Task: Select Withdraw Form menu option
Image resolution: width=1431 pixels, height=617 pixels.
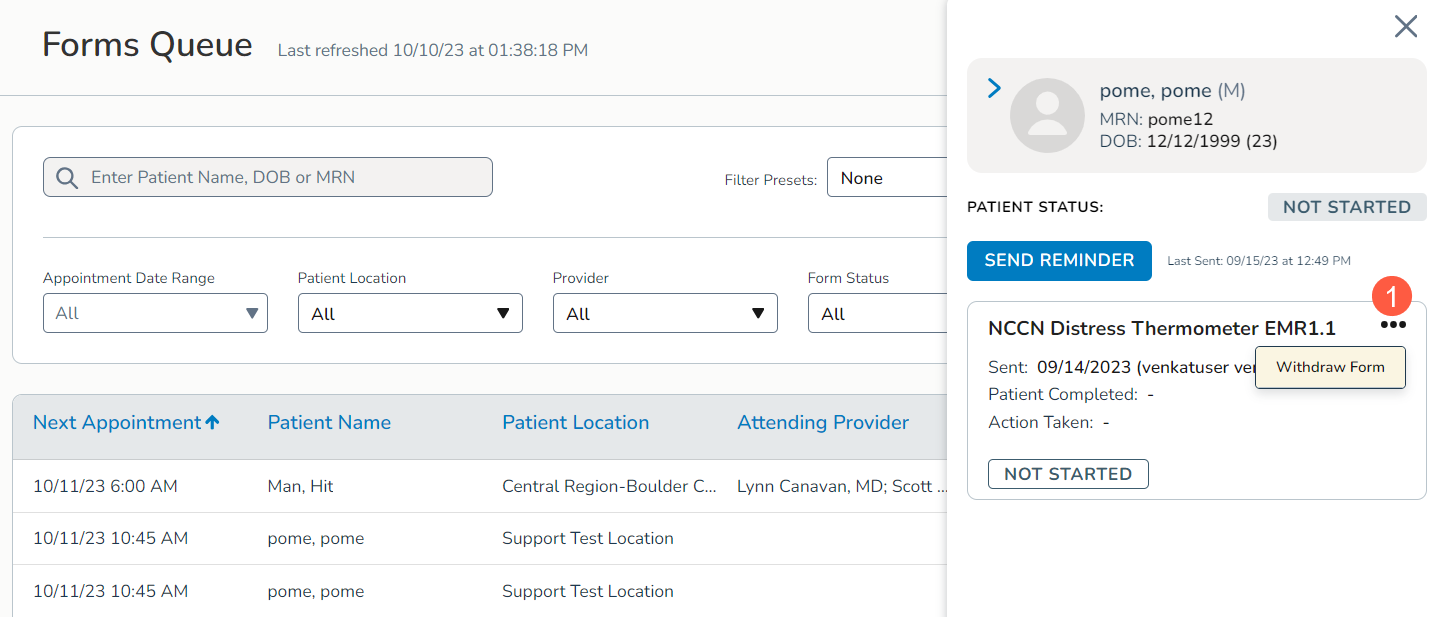Action: pos(1330,367)
